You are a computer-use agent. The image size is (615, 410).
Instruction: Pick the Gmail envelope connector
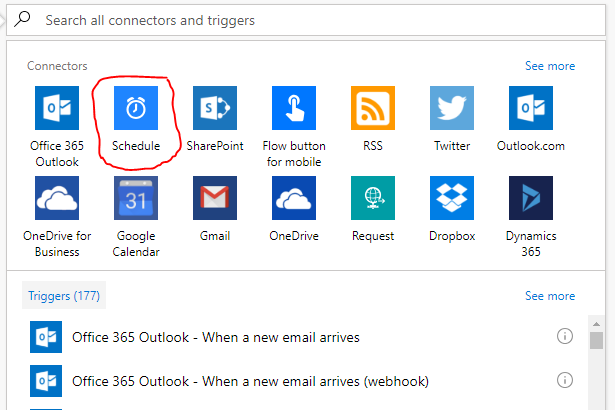tap(215, 198)
